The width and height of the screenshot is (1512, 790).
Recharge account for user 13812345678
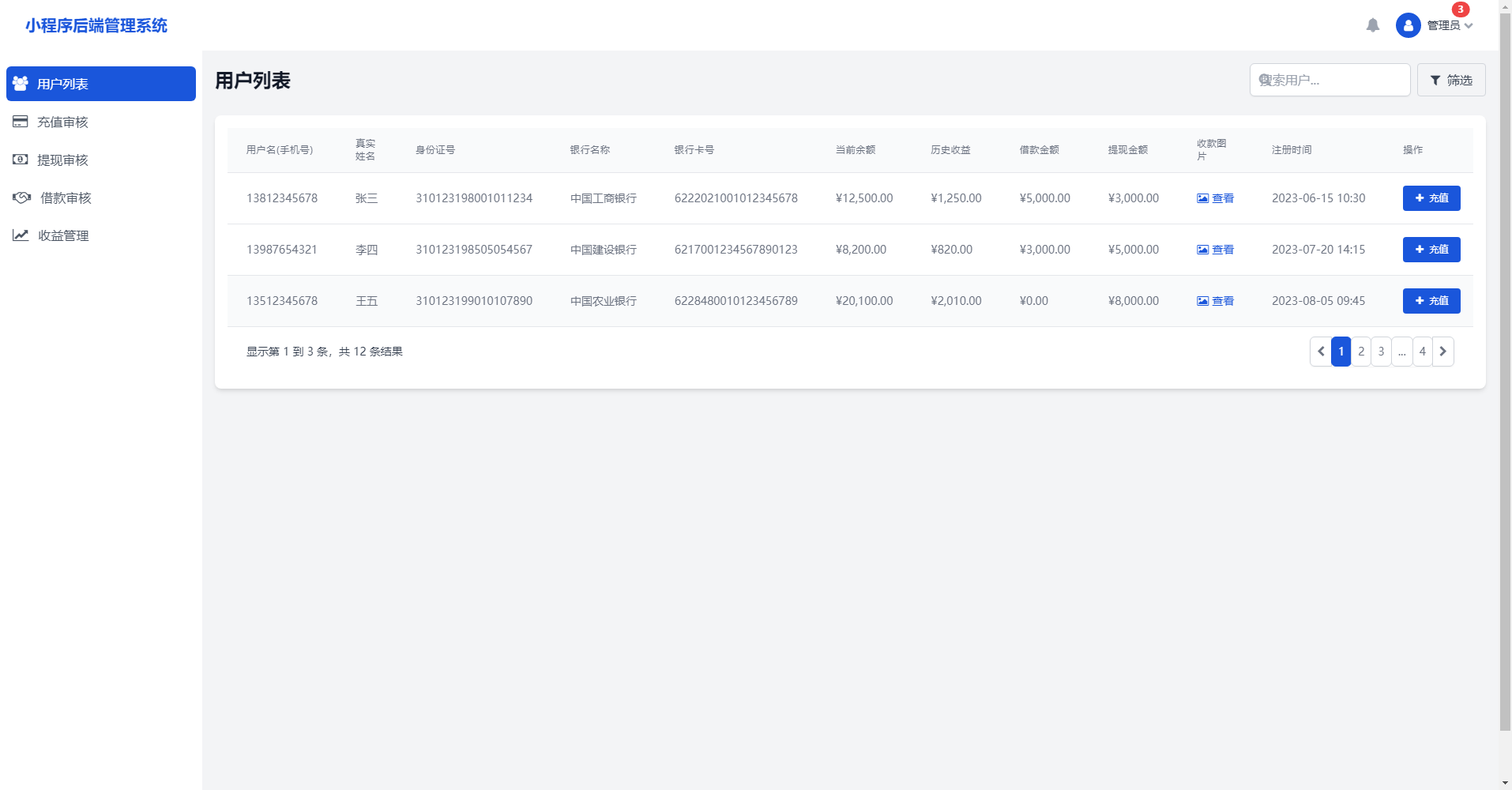pyautogui.click(x=1431, y=198)
